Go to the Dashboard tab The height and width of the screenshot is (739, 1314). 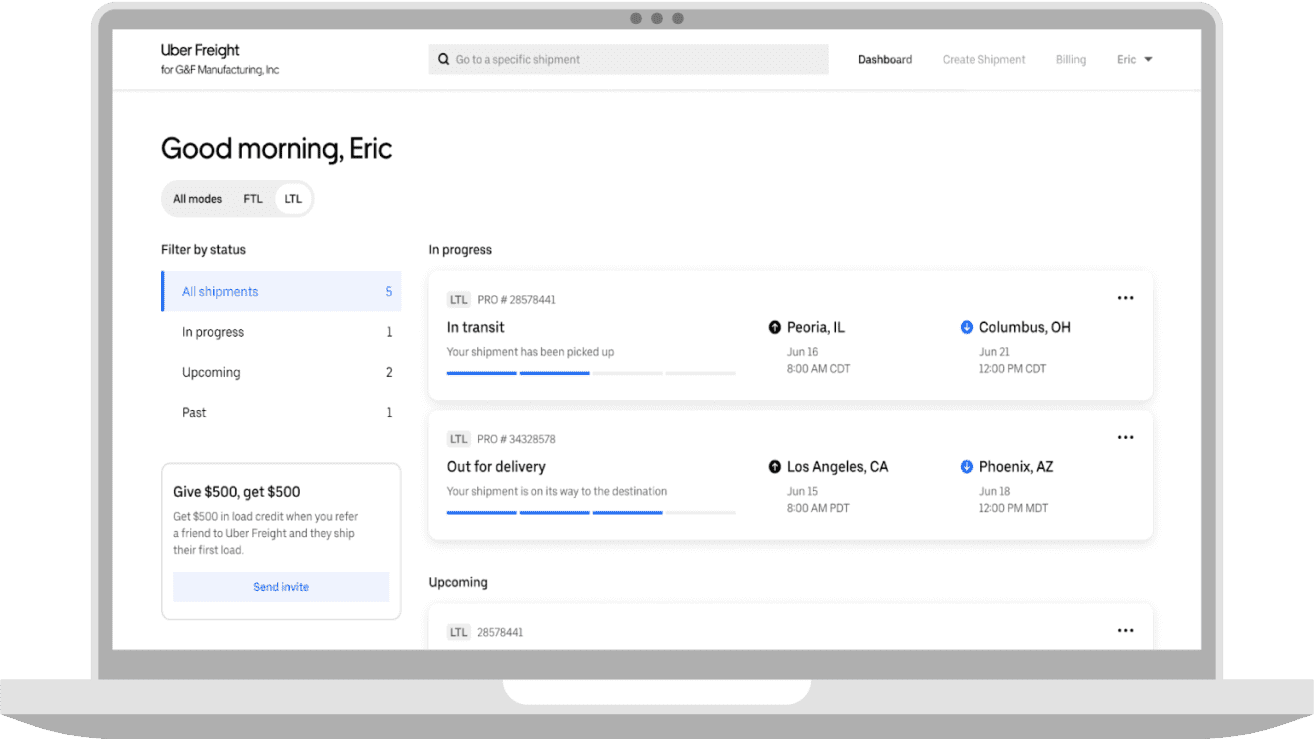(885, 60)
